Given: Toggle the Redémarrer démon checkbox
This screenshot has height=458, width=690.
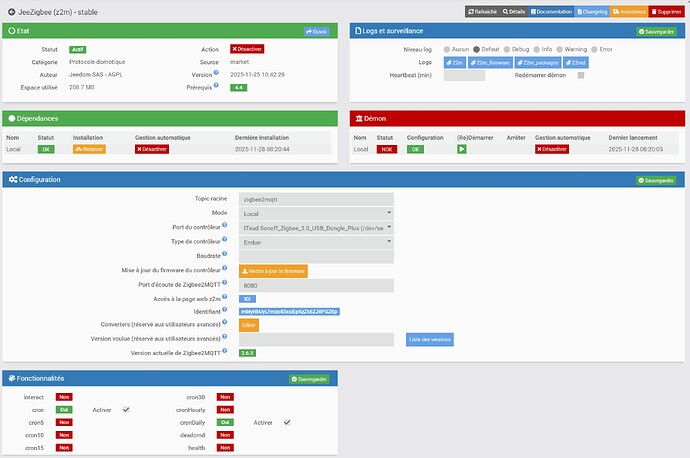Looking at the screenshot, I should [581, 75].
